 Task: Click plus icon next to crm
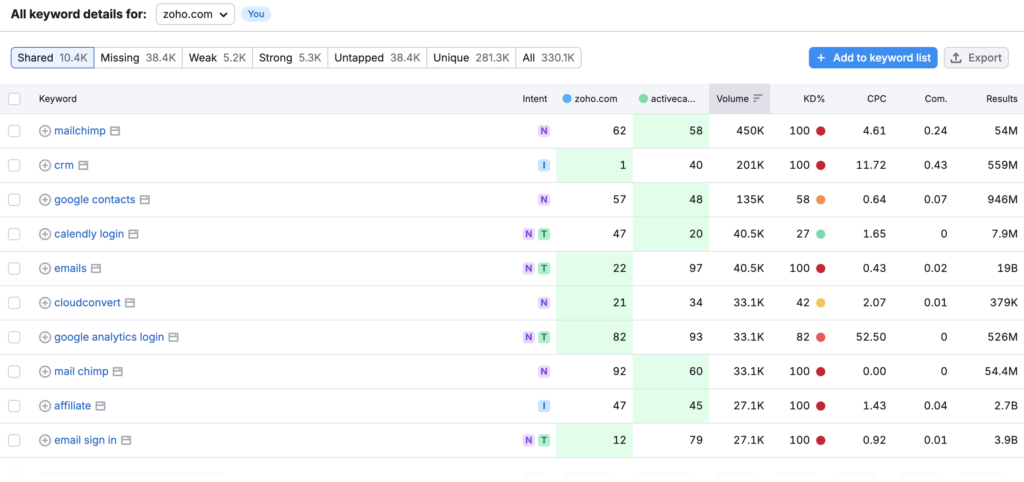(x=45, y=165)
